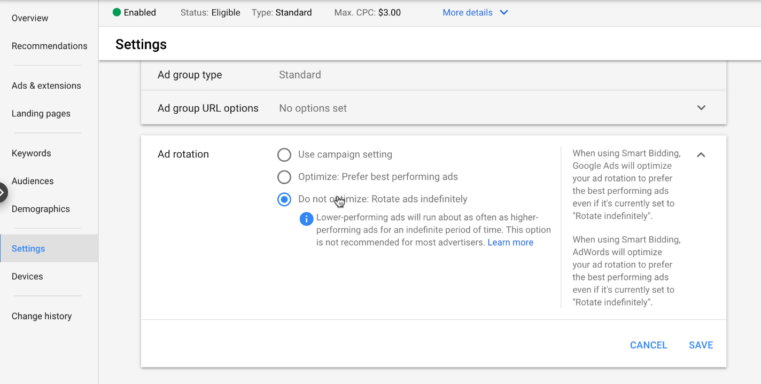Select Do not optimize: Rotate ads indefinitely
This screenshot has height=384, width=761.
[x=284, y=200]
